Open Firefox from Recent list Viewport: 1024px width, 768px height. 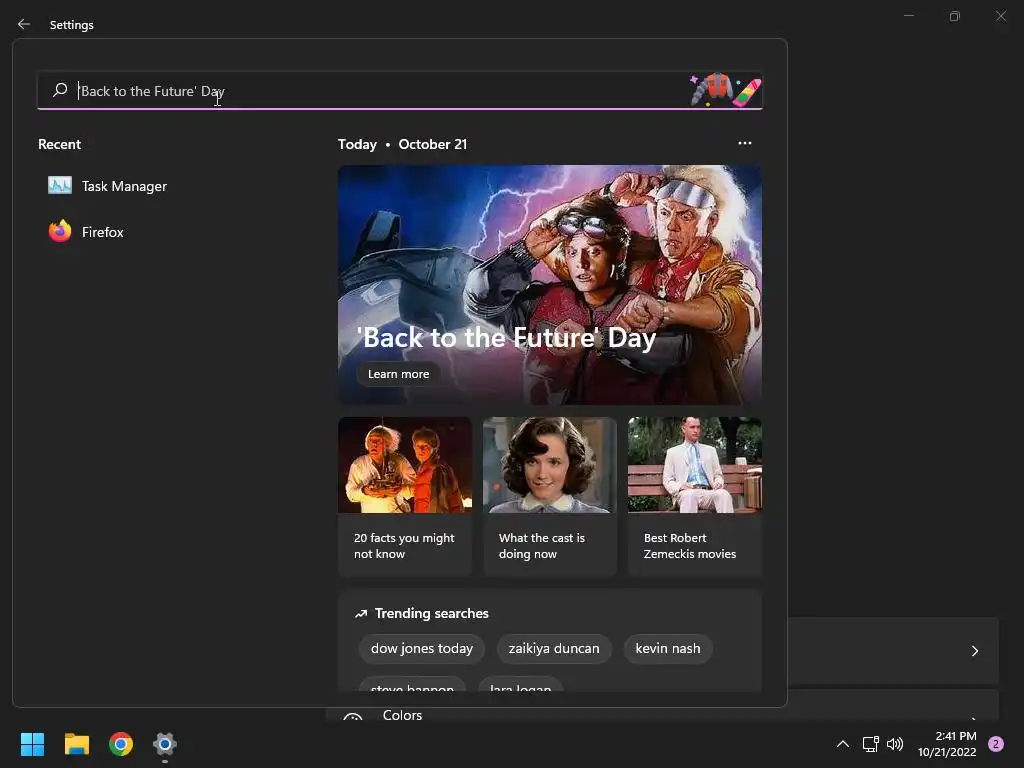(86, 232)
